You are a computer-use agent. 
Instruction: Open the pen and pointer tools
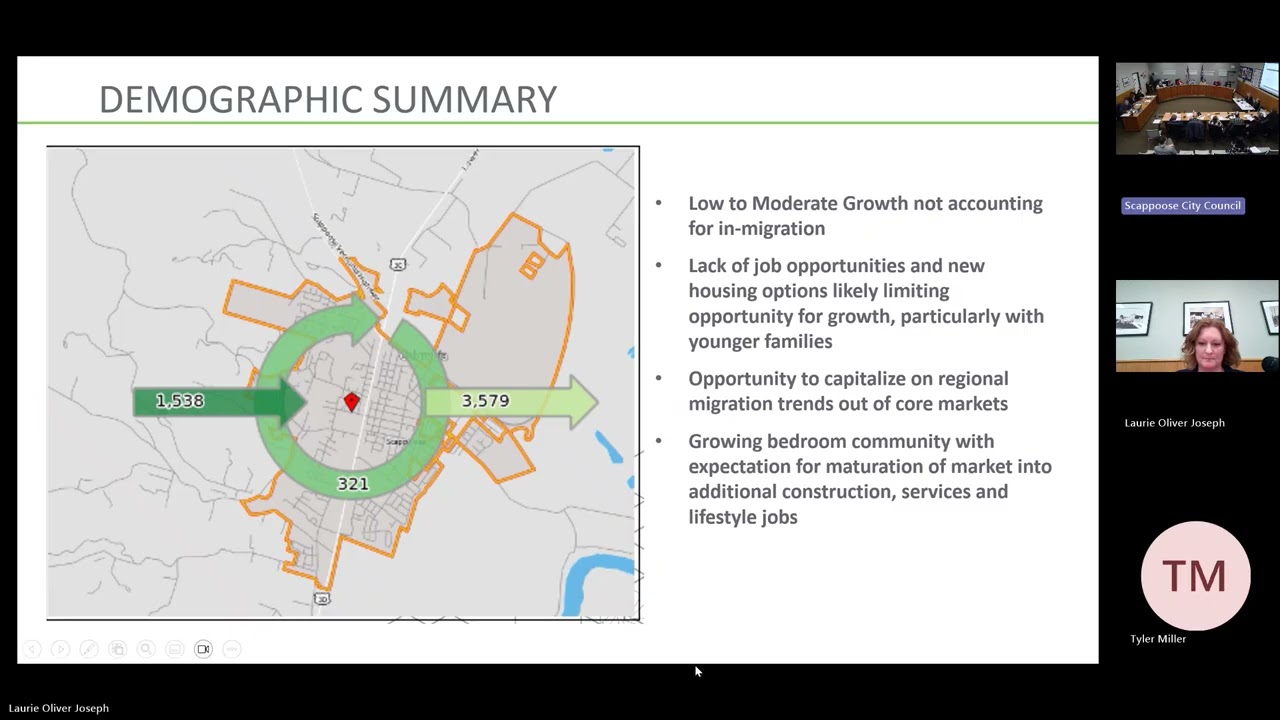tap(89, 649)
